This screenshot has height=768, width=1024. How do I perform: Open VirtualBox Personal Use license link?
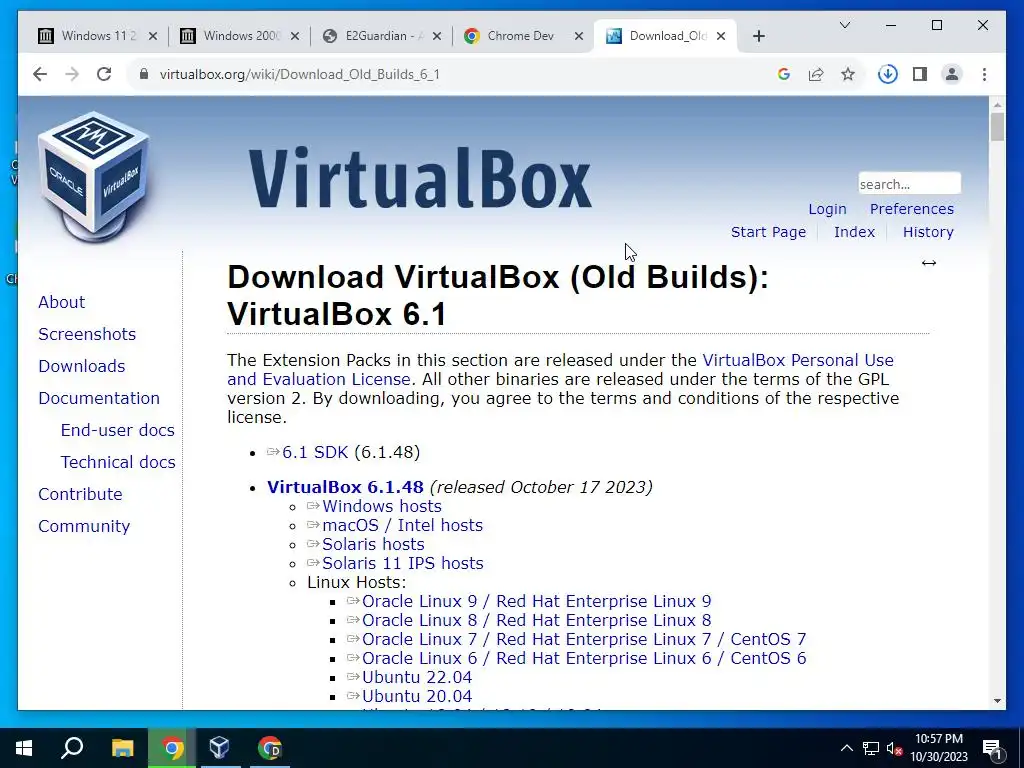[x=798, y=360]
